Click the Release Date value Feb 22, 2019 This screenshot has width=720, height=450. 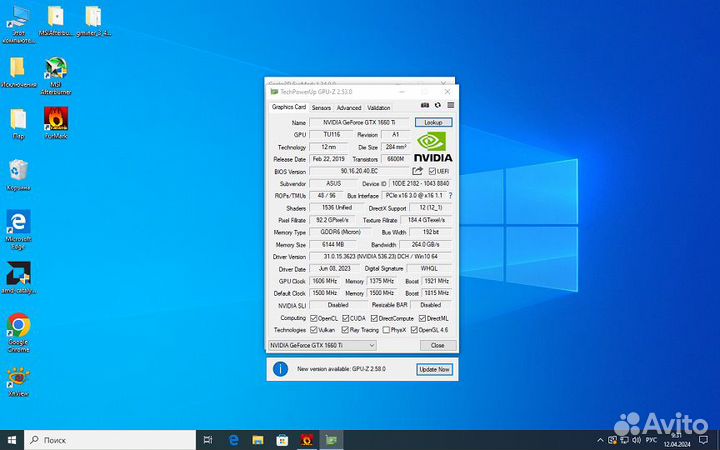[x=328, y=159]
